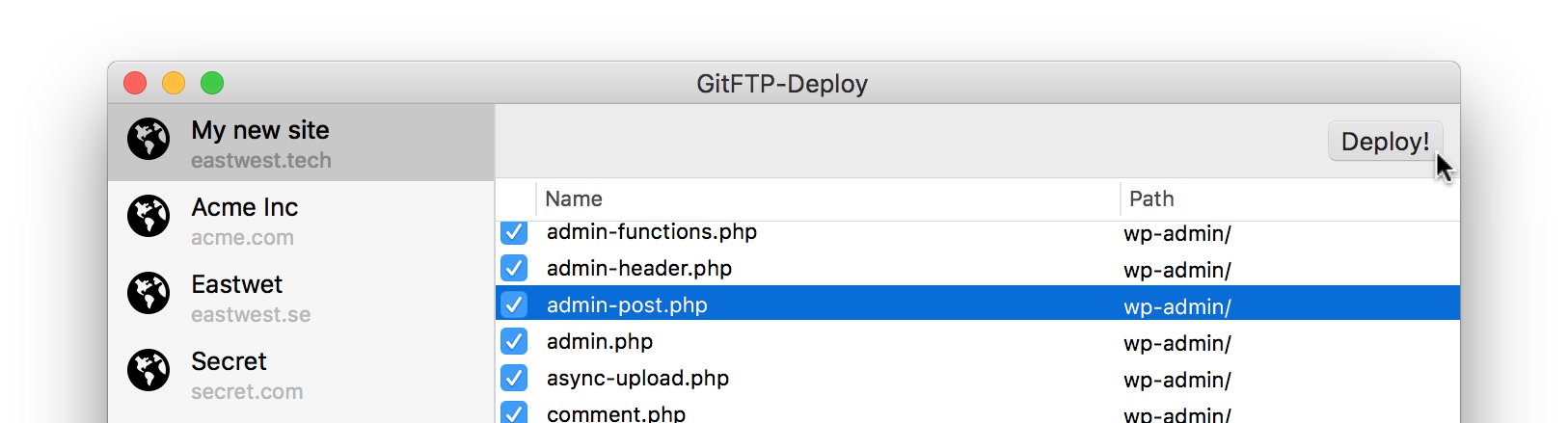Uncheck the admin-functions.php checkbox

click(514, 232)
